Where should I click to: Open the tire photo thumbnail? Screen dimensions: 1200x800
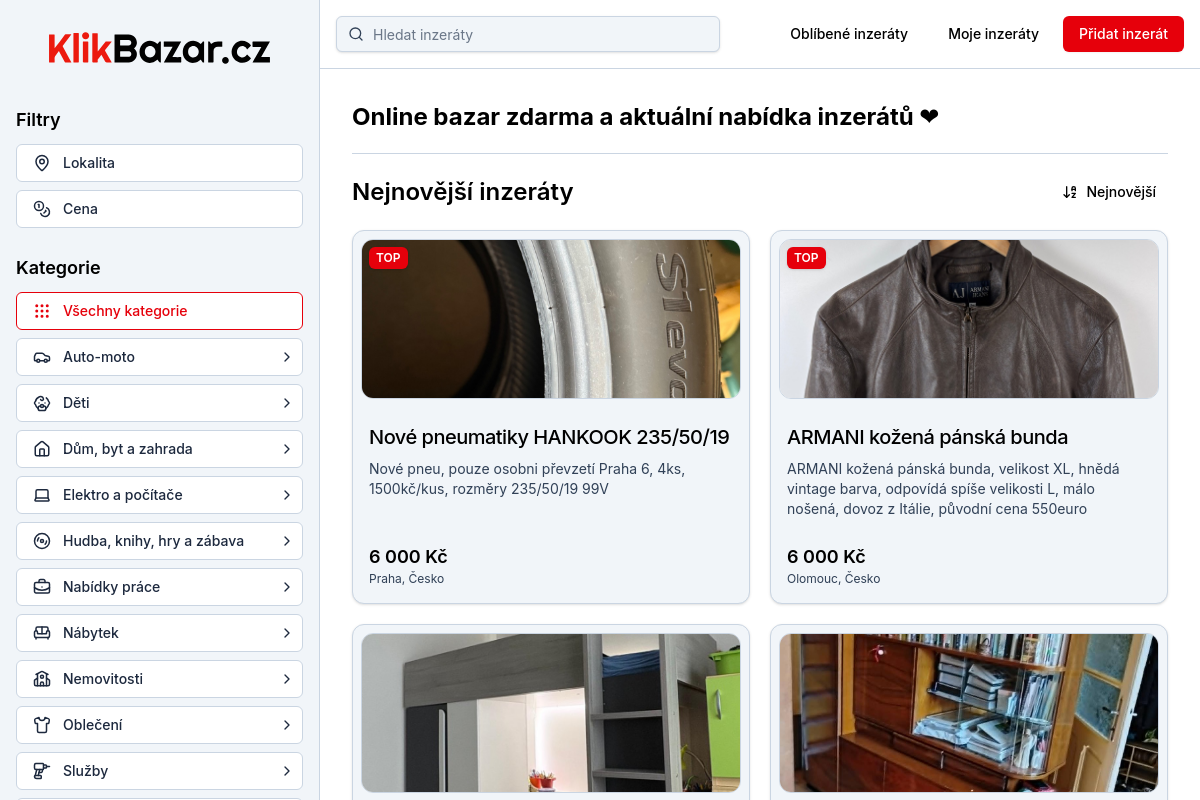coord(551,319)
